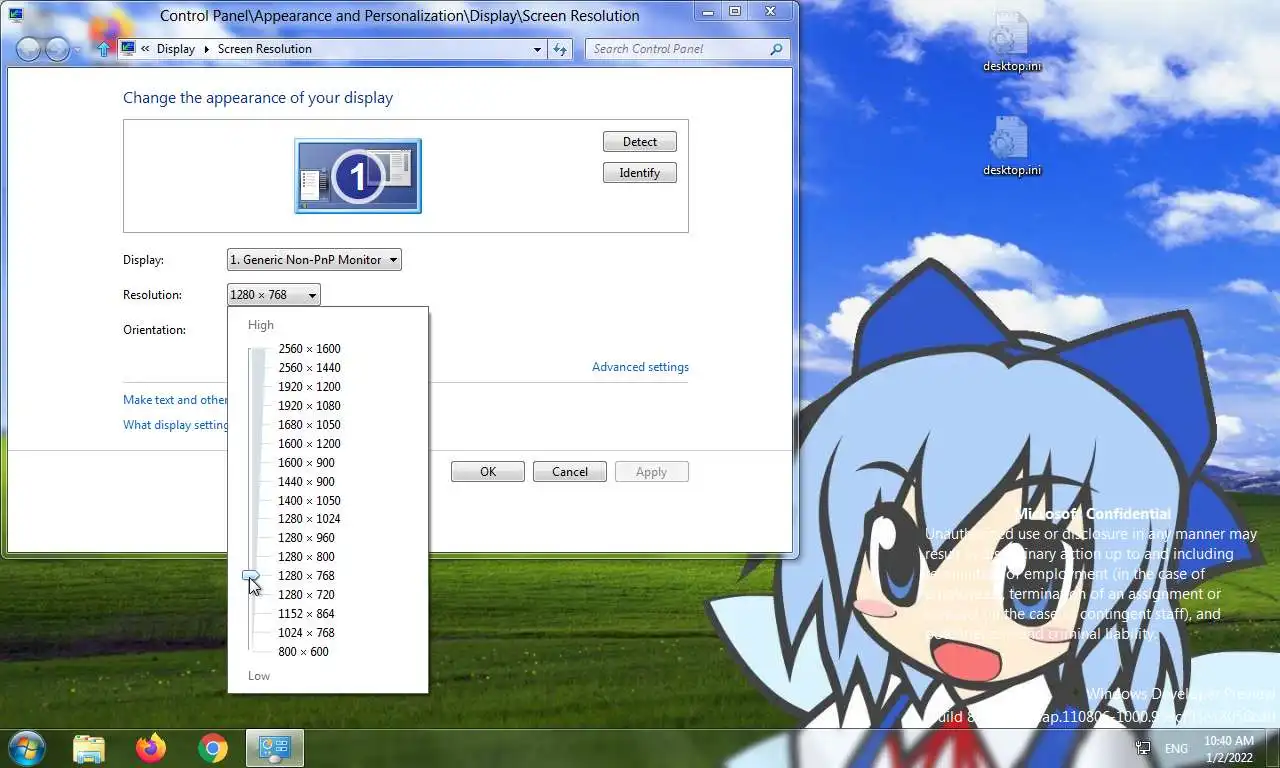Select 1280 × 720 resolution
This screenshot has width=1280, height=768.
click(x=306, y=595)
